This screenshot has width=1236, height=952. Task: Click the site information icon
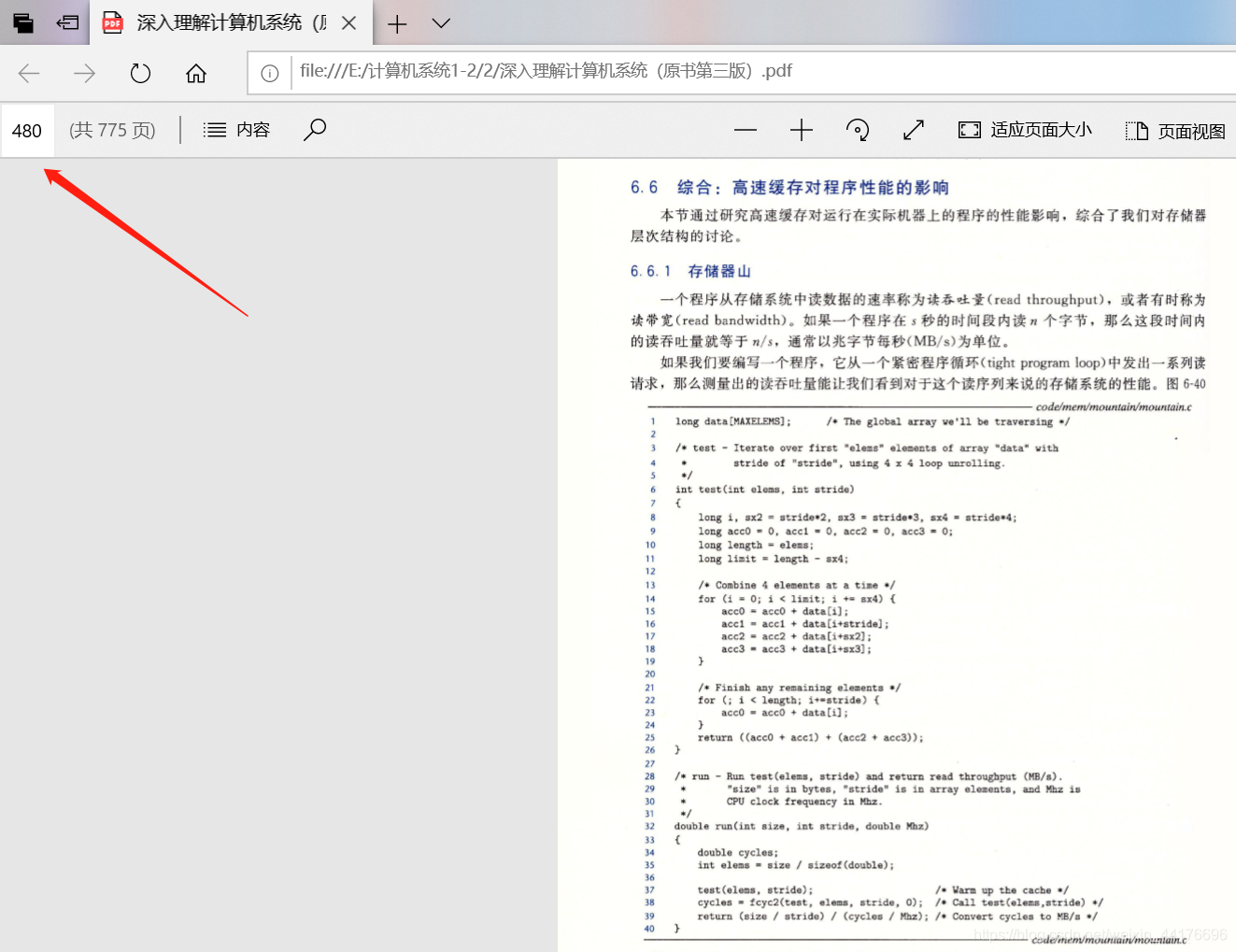pos(270,73)
